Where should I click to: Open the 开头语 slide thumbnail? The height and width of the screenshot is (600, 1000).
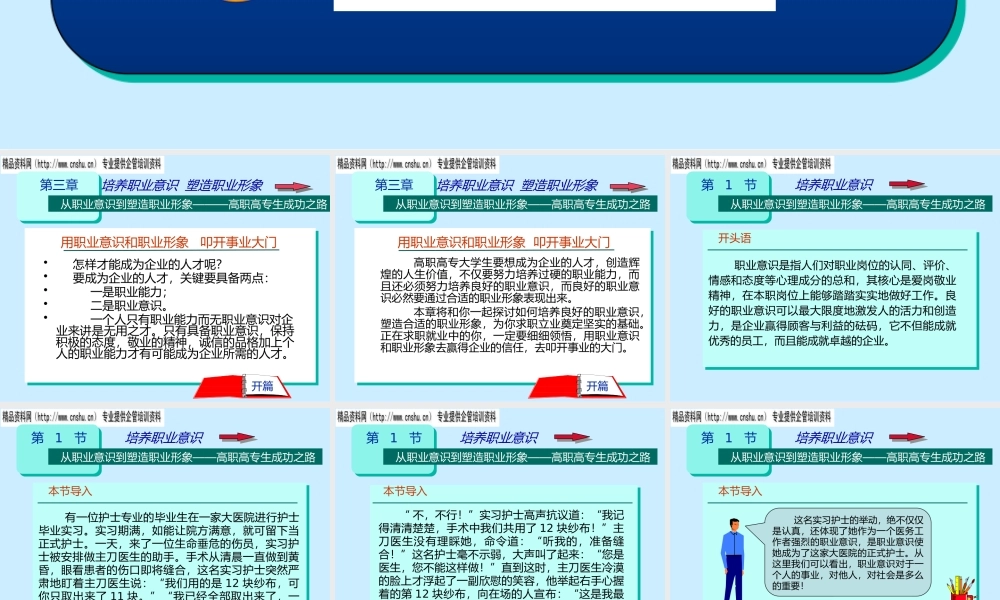tap(835, 278)
